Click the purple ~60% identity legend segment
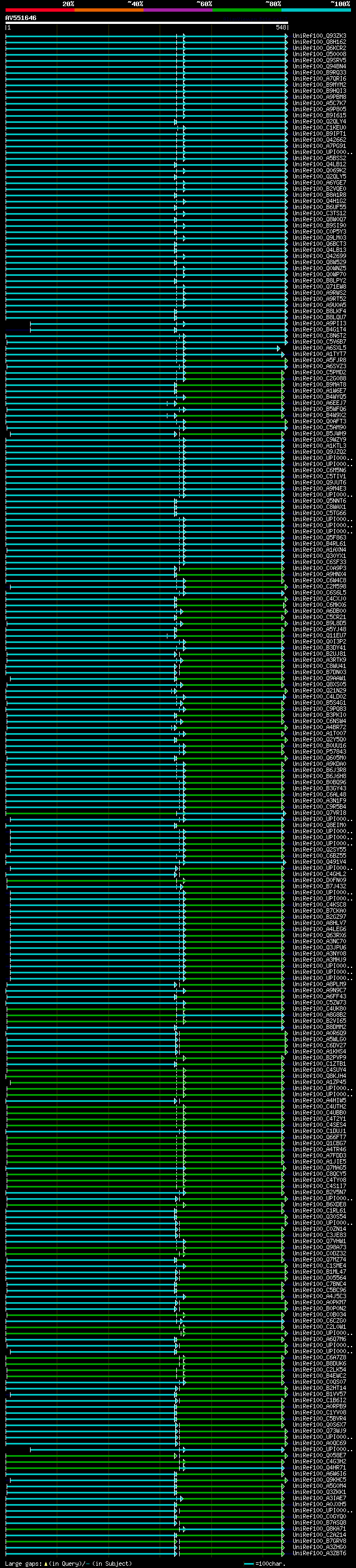Image resolution: width=356 pixels, height=1568 pixels. (179, 10)
